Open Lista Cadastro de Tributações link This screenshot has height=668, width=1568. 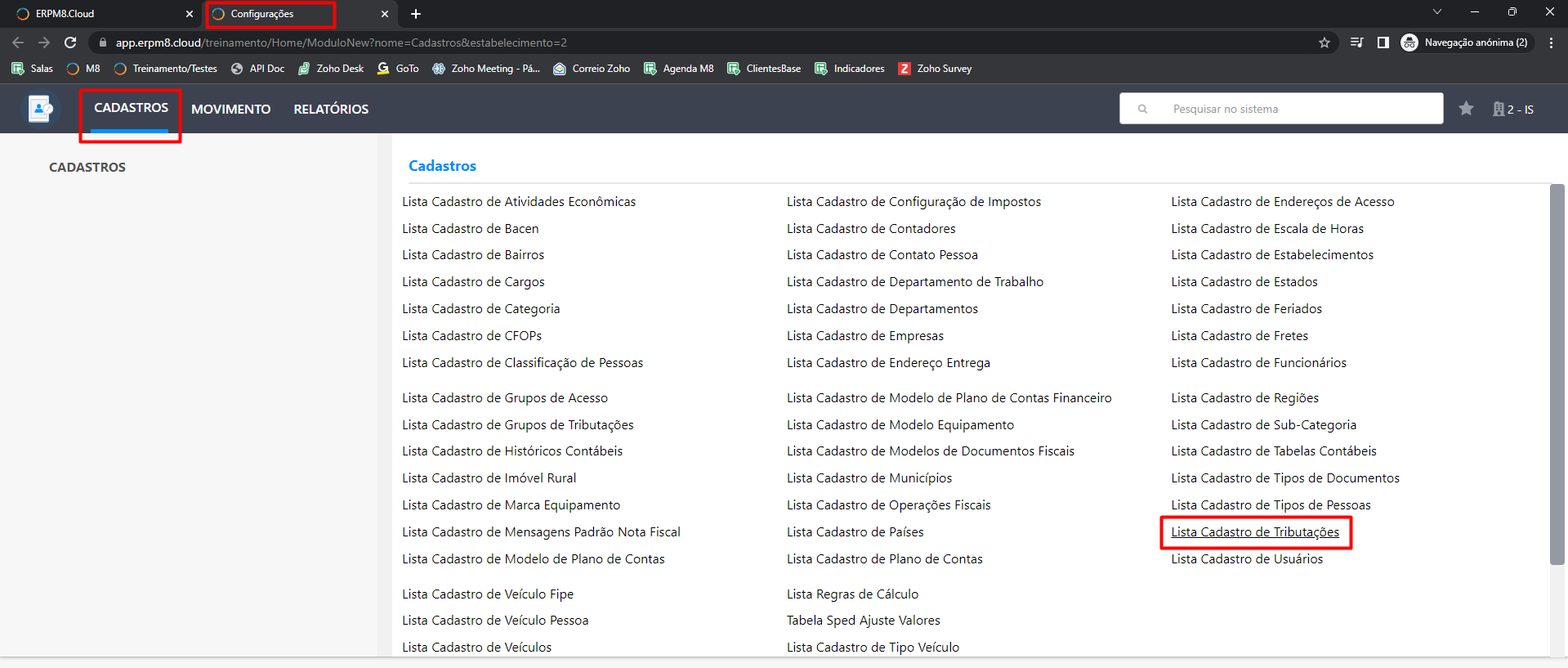coord(1254,532)
